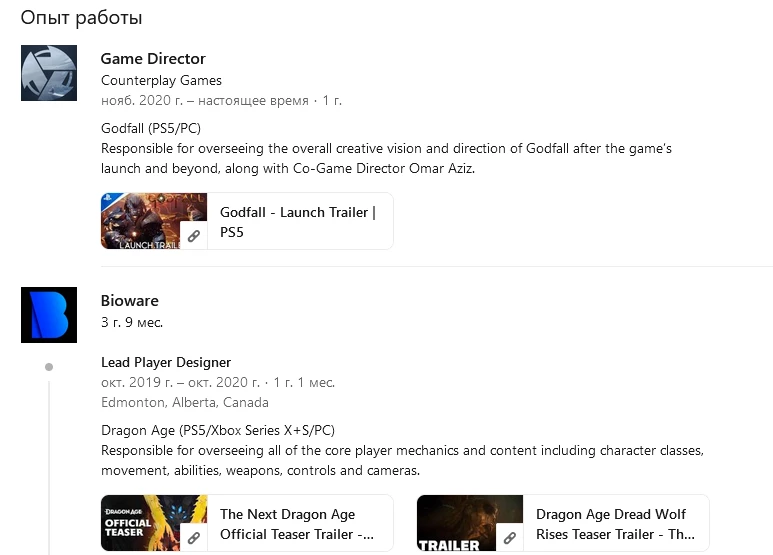Screen dimensions: 773x555
Task: Click the Godfall responsibility description paragraph
Action: pyautogui.click(x=386, y=158)
